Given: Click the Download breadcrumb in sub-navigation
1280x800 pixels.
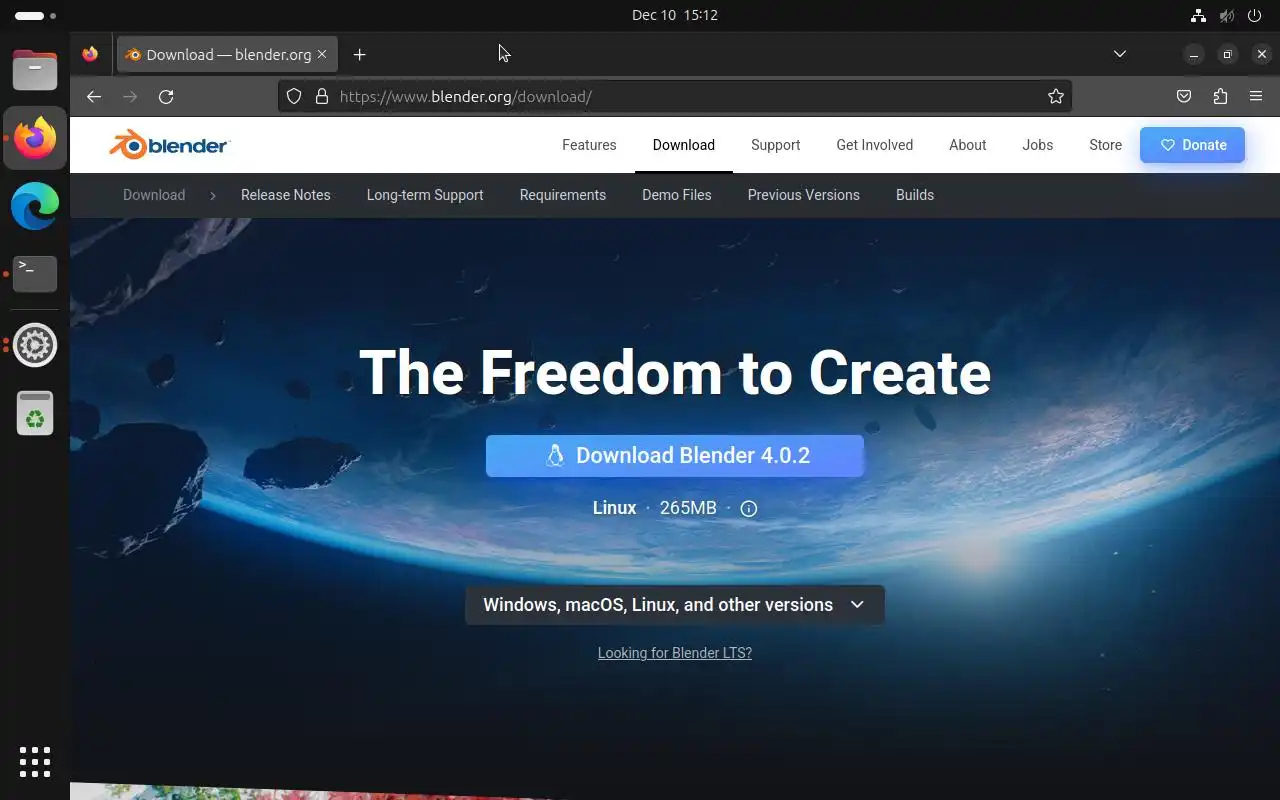Looking at the screenshot, I should (x=154, y=195).
